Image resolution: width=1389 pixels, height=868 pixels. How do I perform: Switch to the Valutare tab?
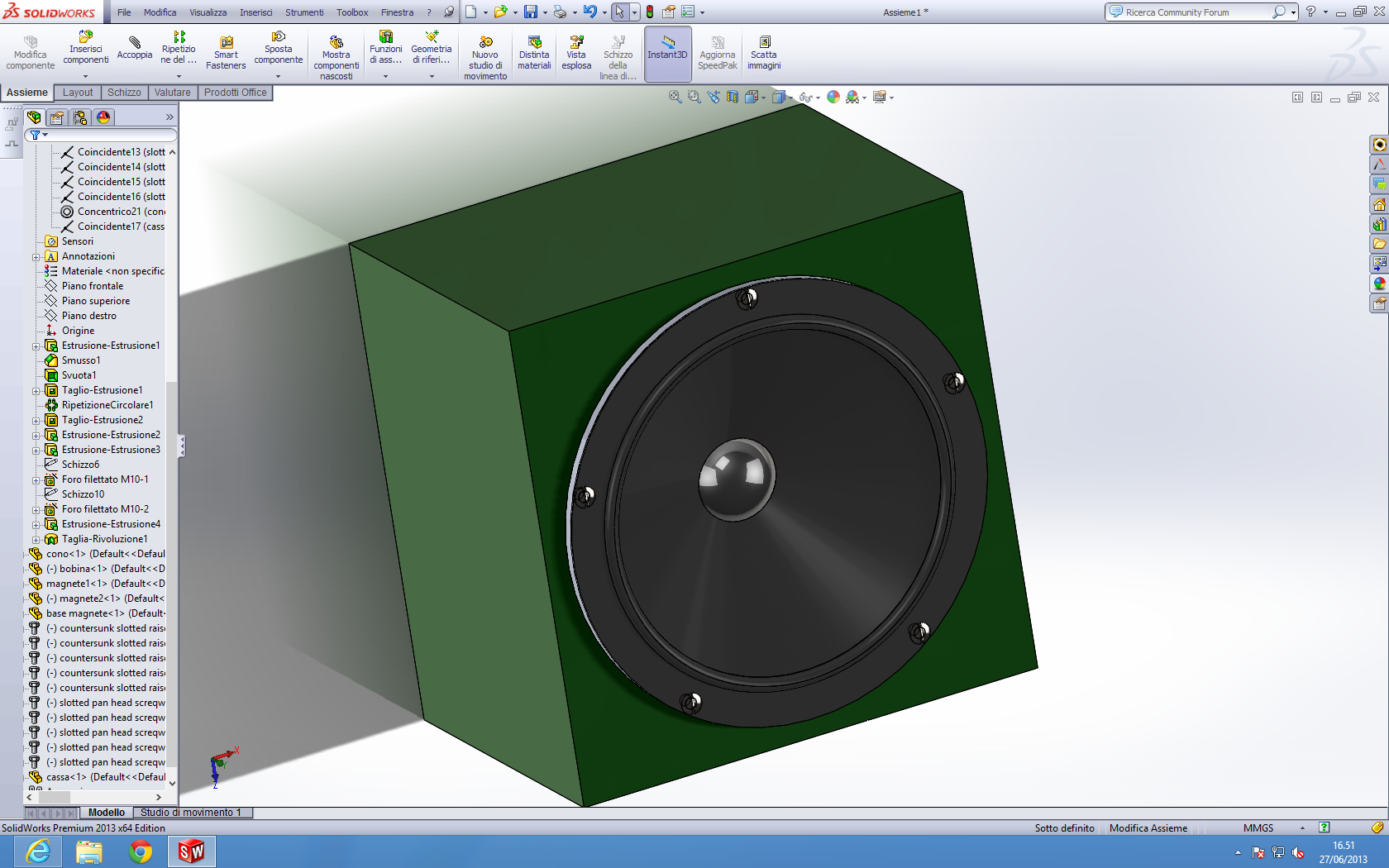click(x=172, y=93)
